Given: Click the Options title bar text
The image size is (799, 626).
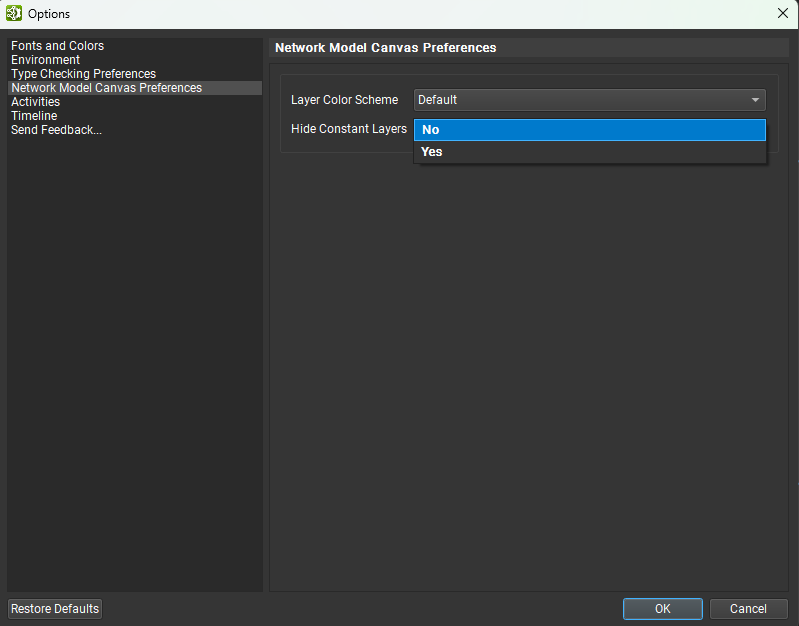Looking at the screenshot, I should pos(49,14).
